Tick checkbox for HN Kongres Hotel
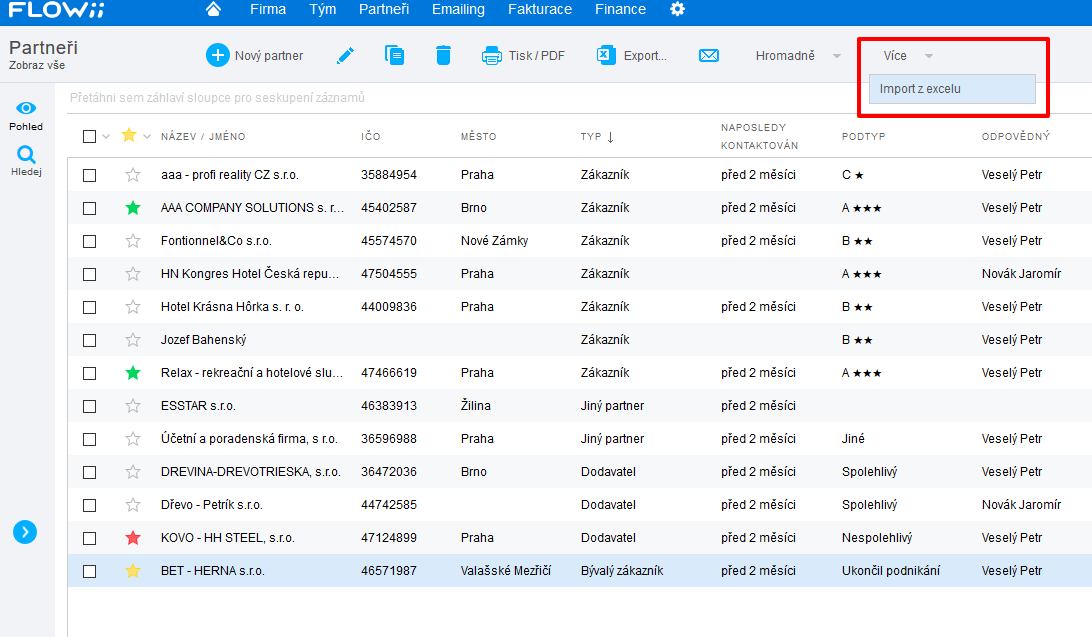Viewport: 1092px width, 637px height. [x=89, y=274]
